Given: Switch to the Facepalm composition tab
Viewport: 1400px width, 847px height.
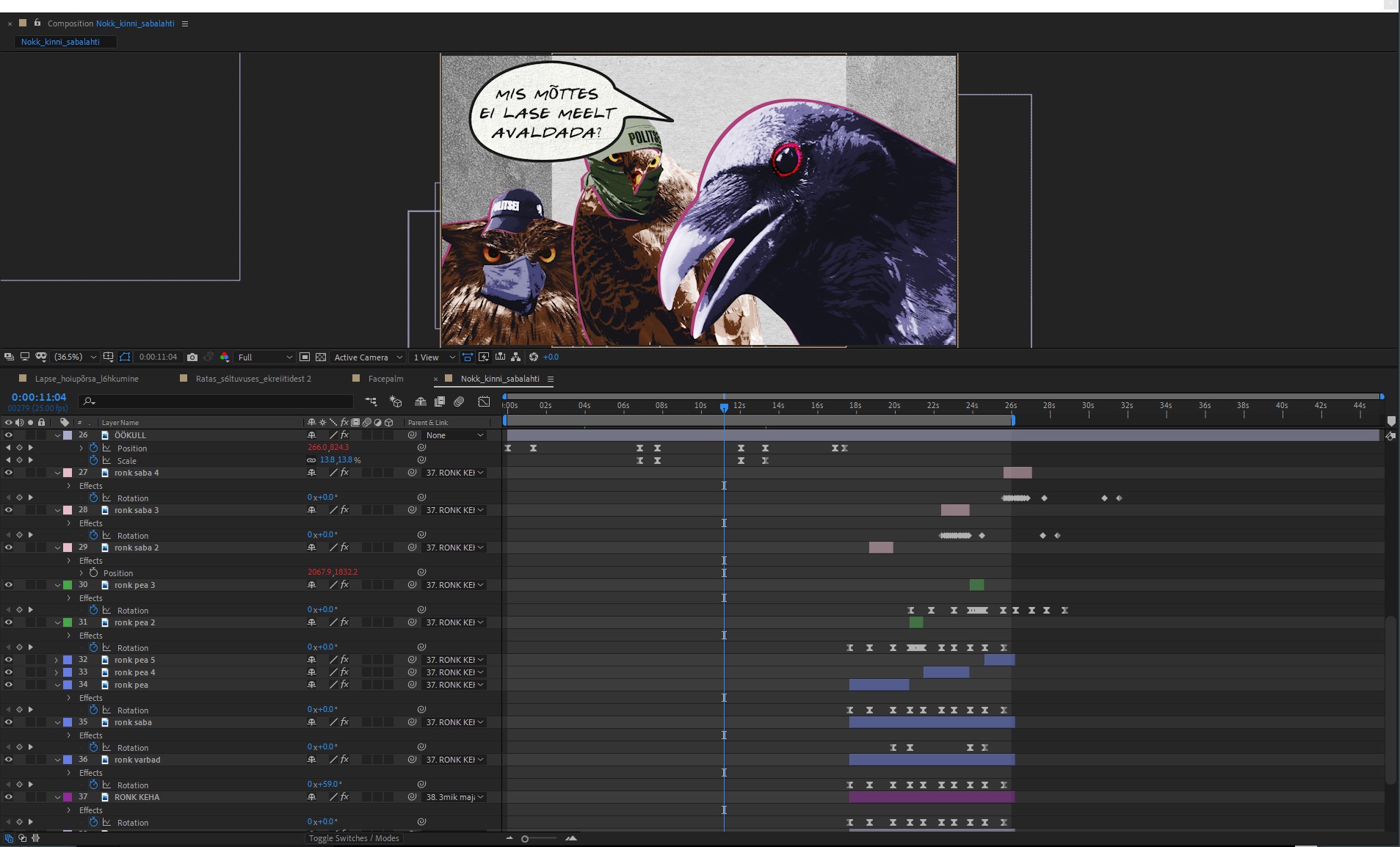Looking at the screenshot, I should tap(385, 379).
